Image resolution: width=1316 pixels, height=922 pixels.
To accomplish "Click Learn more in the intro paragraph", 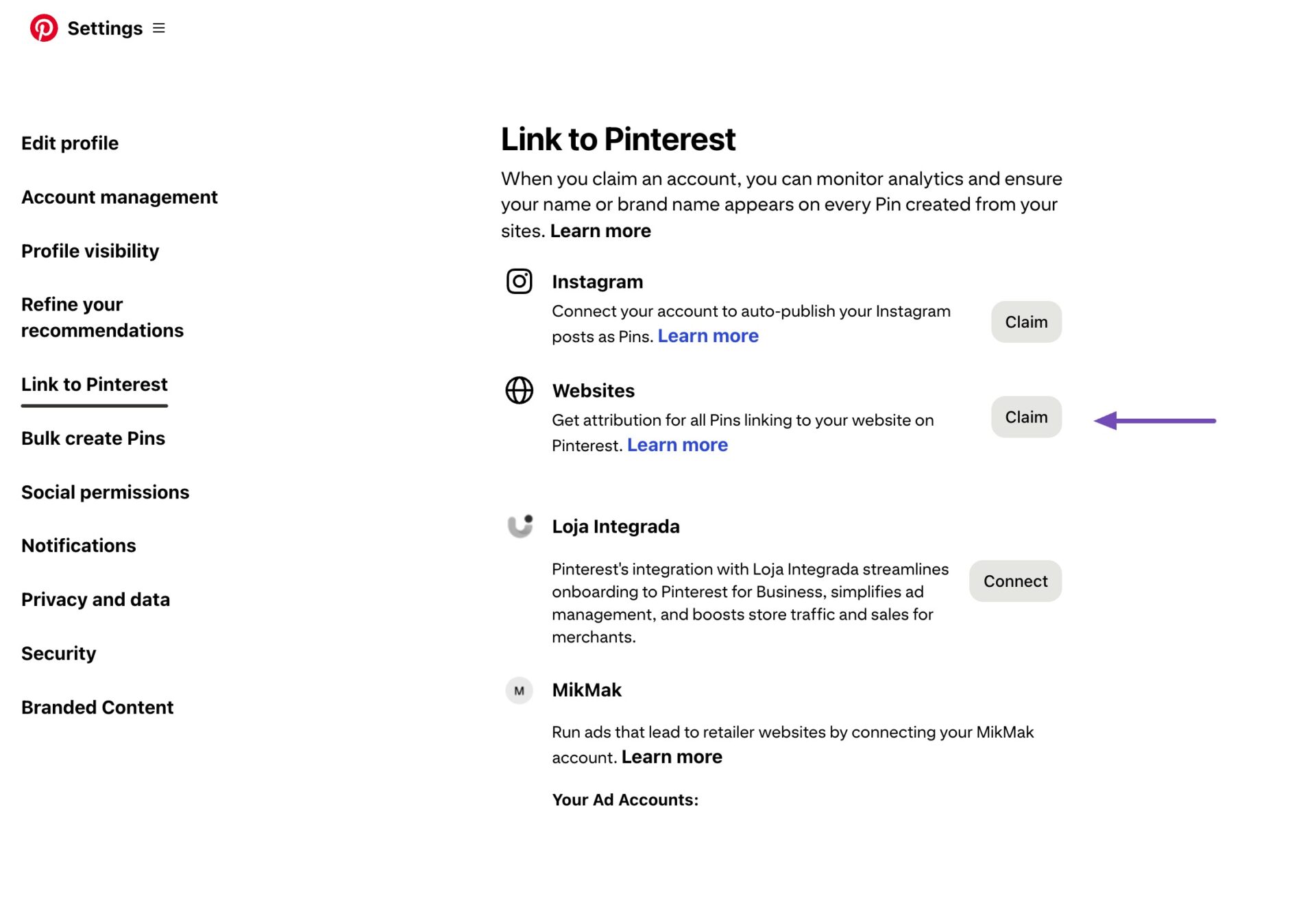I will click(600, 230).
